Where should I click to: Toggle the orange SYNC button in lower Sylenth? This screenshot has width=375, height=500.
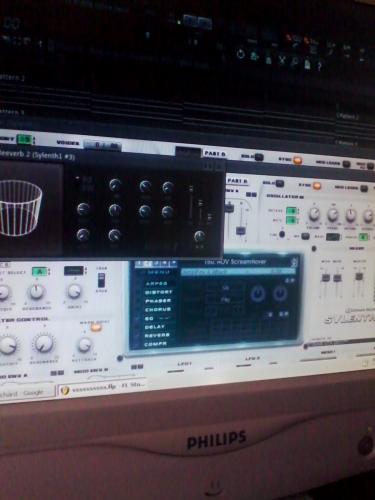pyautogui.click(x=316, y=185)
